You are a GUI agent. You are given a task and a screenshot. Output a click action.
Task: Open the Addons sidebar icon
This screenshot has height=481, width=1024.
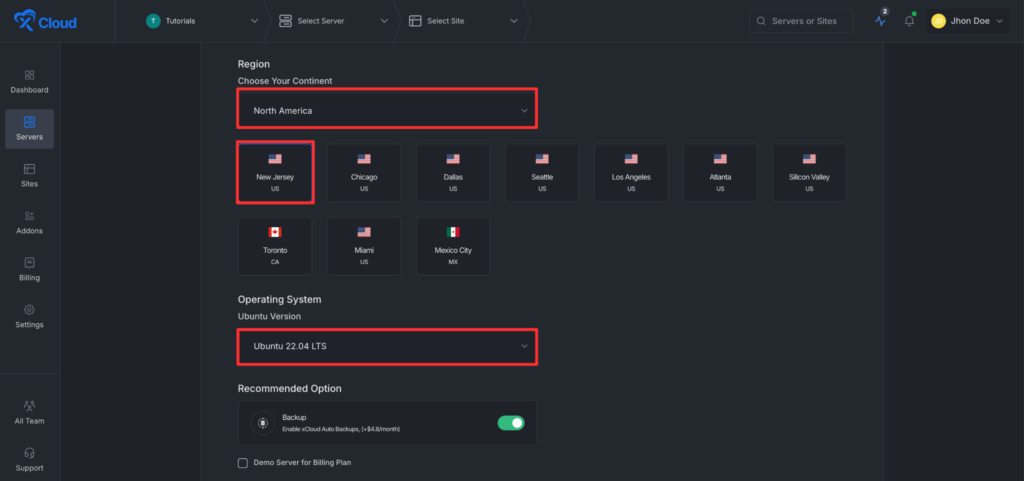(x=29, y=216)
